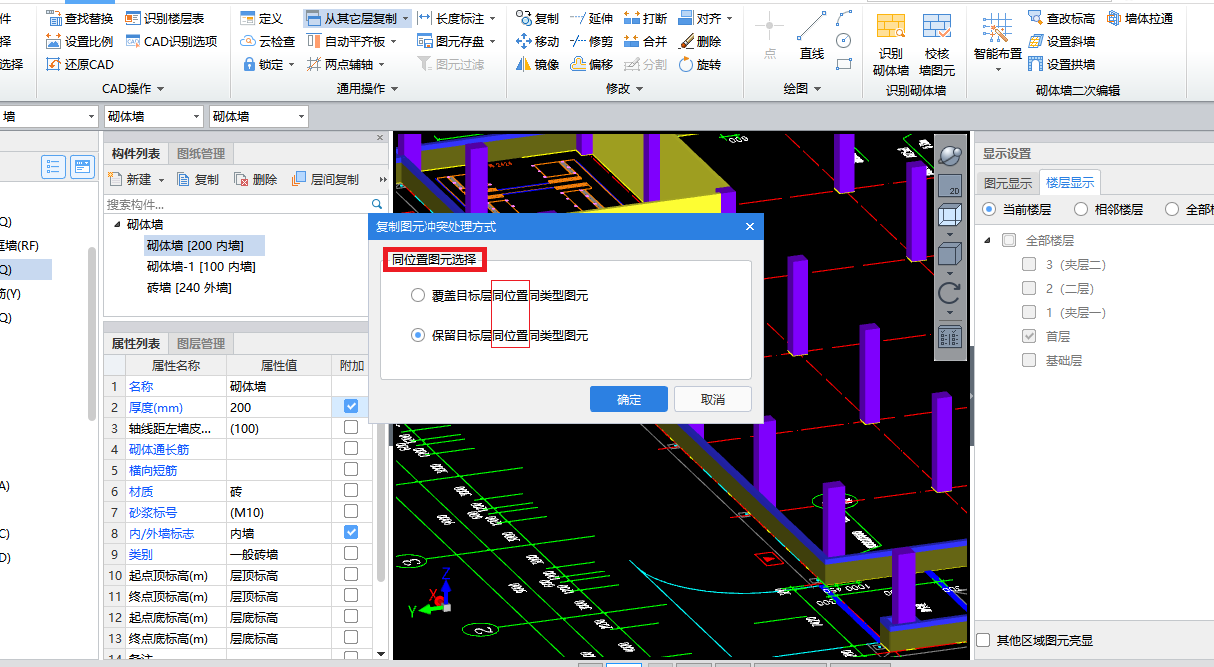
Task: Switch to 图元显示 tab
Action: [x=1008, y=183]
